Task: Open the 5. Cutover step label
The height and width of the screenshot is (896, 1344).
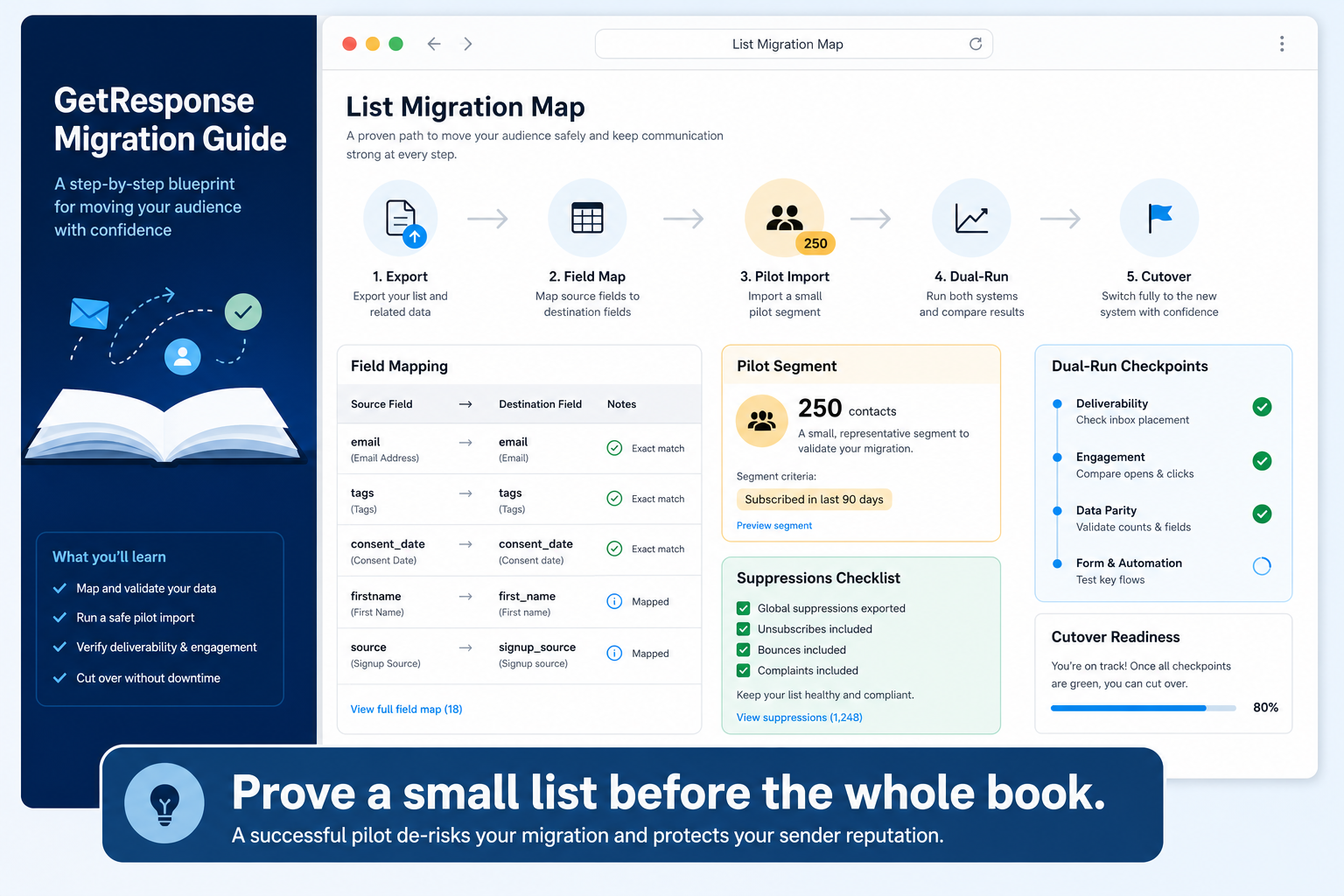Action: pyautogui.click(x=1159, y=276)
